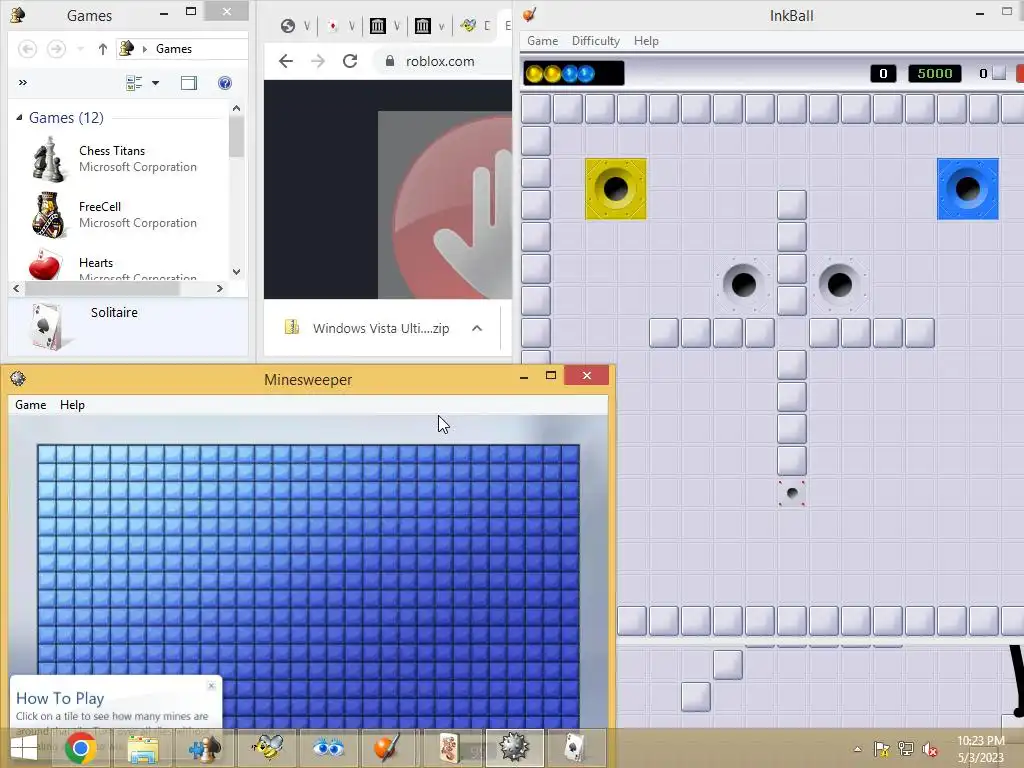1024x768 pixels.
Task: Open File Explorer from the taskbar
Action: pos(143,748)
